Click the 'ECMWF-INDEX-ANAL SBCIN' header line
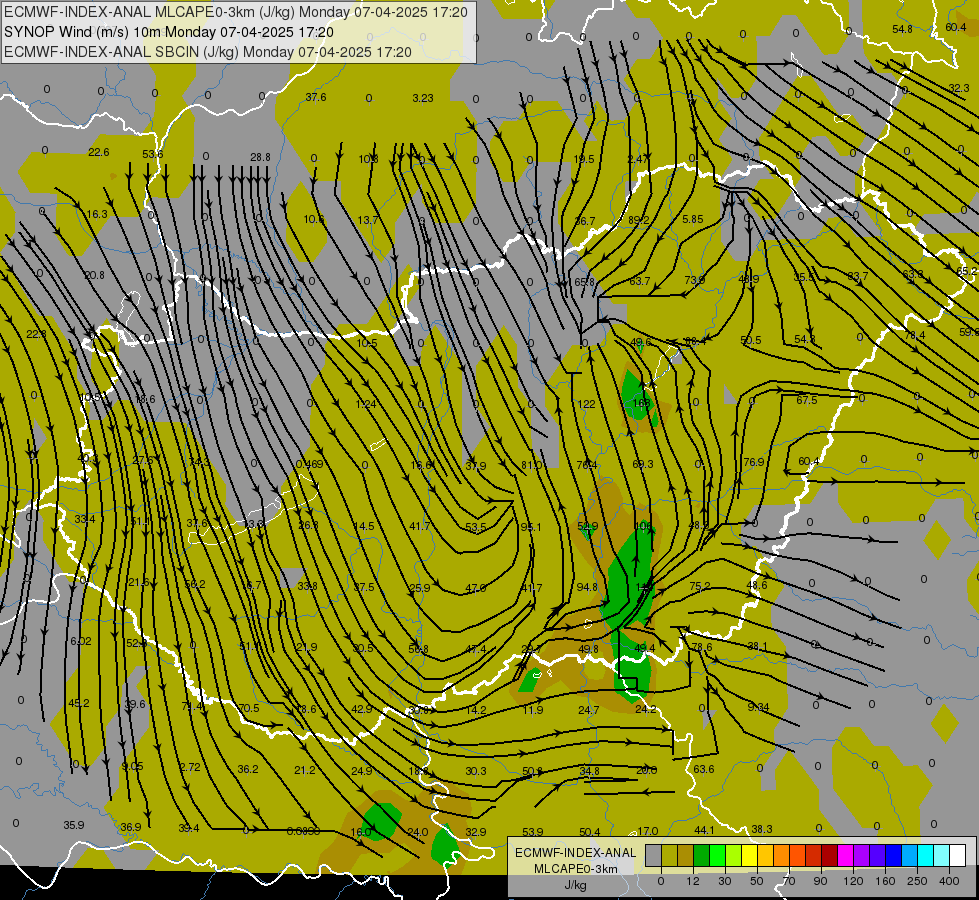Image resolution: width=979 pixels, height=900 pixels. point(208,52)
